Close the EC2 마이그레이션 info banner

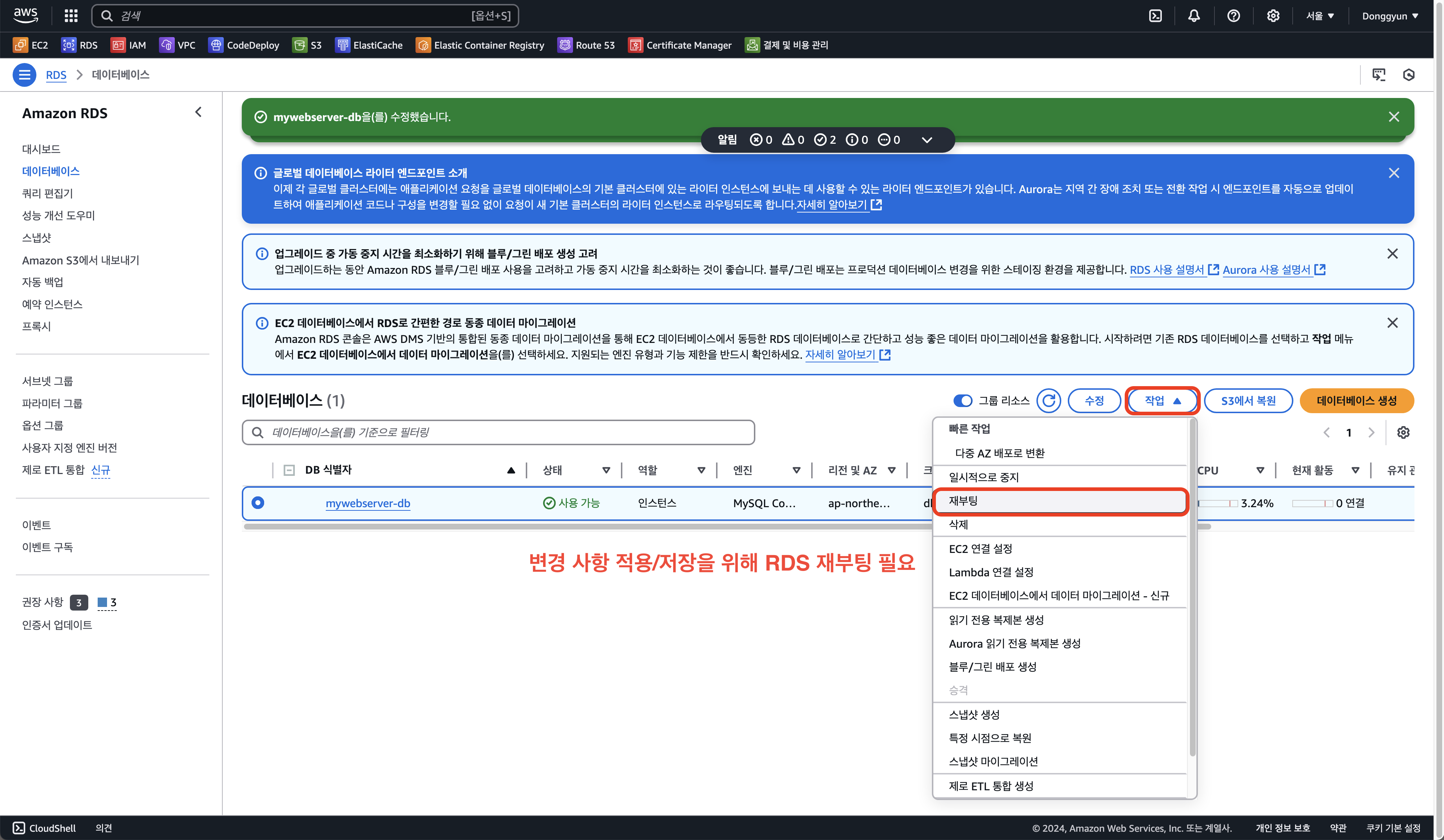click(x=1392, y=323)
